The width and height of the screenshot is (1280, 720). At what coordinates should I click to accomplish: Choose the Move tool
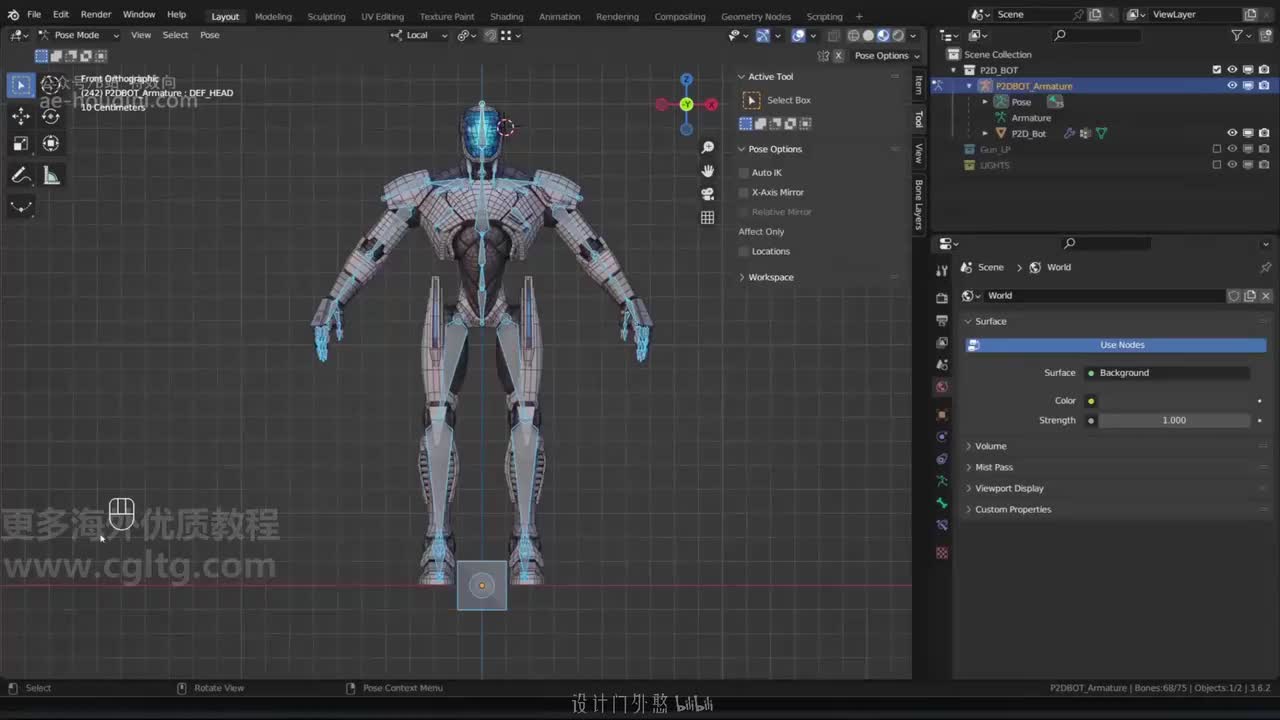click(x=21, y=116)
